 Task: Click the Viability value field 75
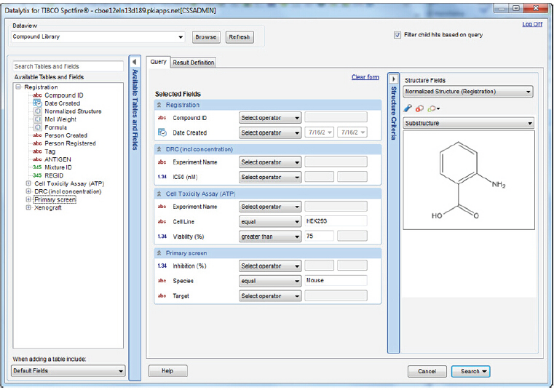click(x=319, y=236)
